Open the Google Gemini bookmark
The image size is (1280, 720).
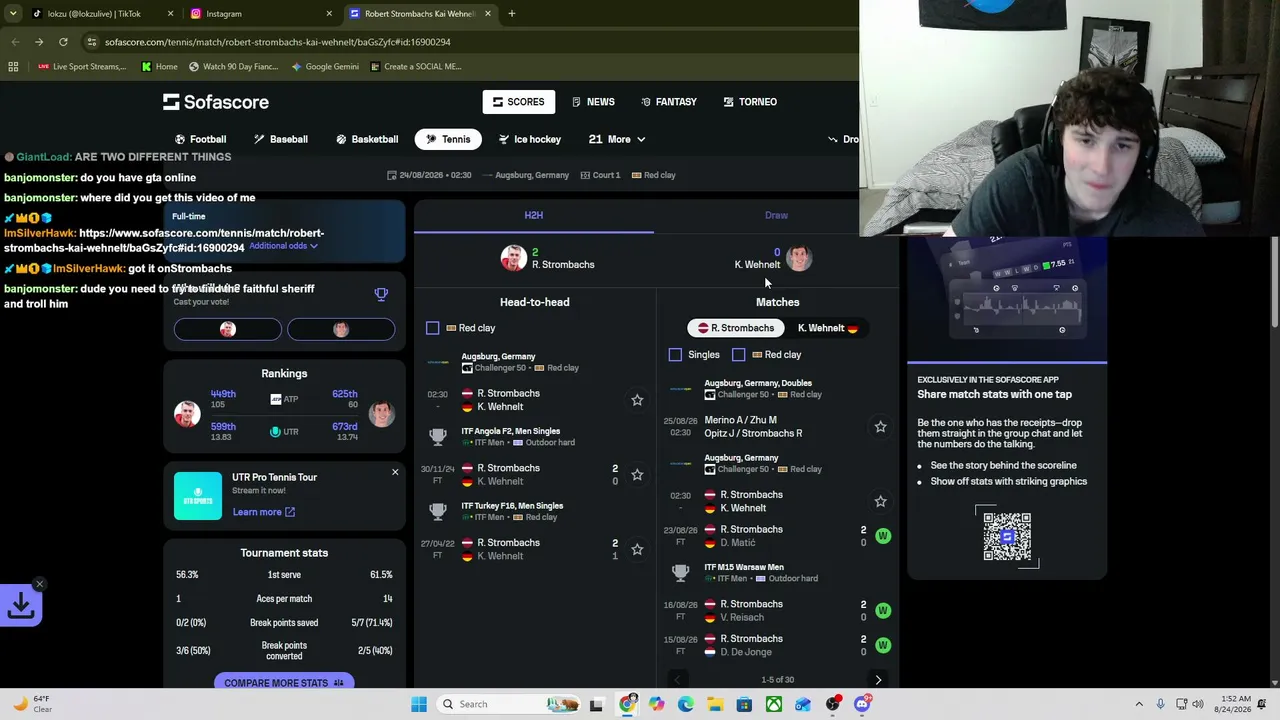coord(325,67)
